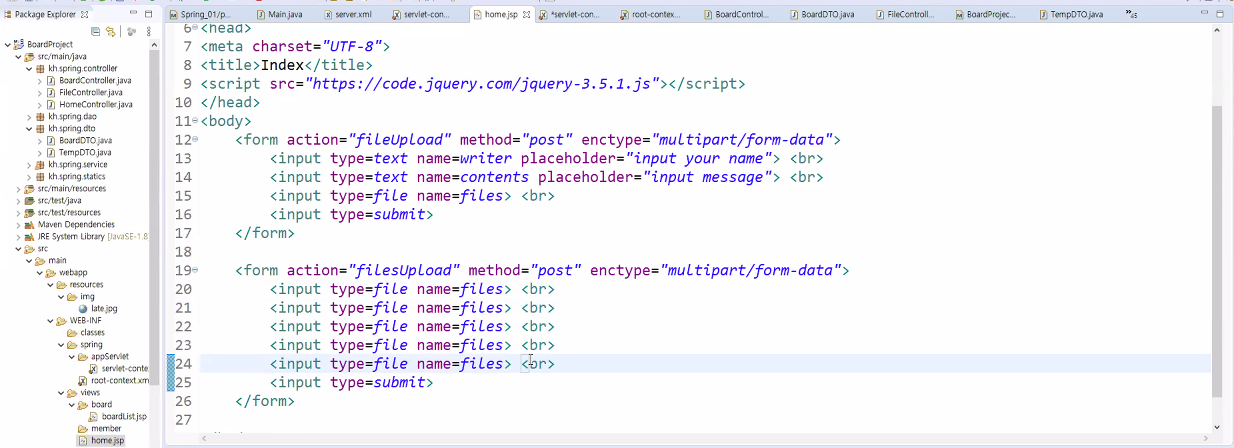Select HomeController.java in Package Explorer

(x=96, y=105)
